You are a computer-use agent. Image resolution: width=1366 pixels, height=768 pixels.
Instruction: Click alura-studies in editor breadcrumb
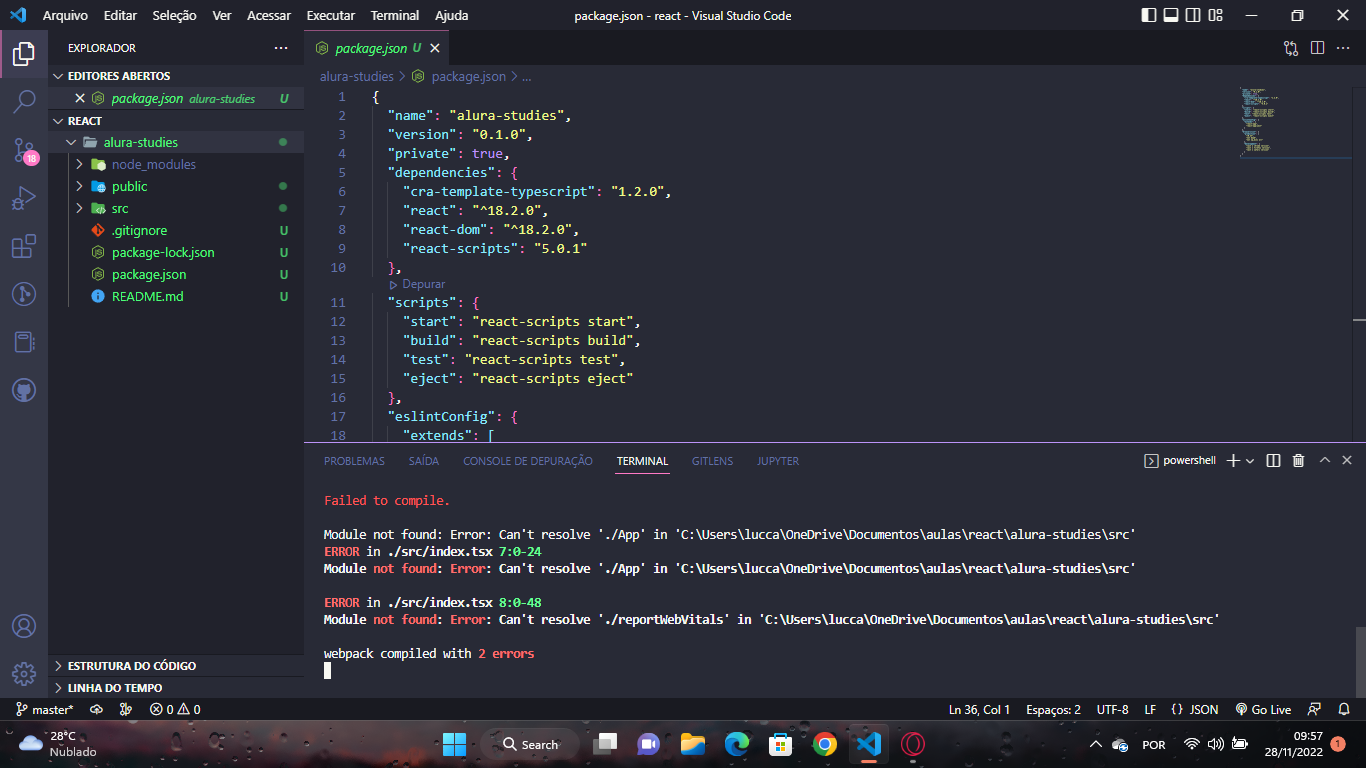[x=357, y=76]
